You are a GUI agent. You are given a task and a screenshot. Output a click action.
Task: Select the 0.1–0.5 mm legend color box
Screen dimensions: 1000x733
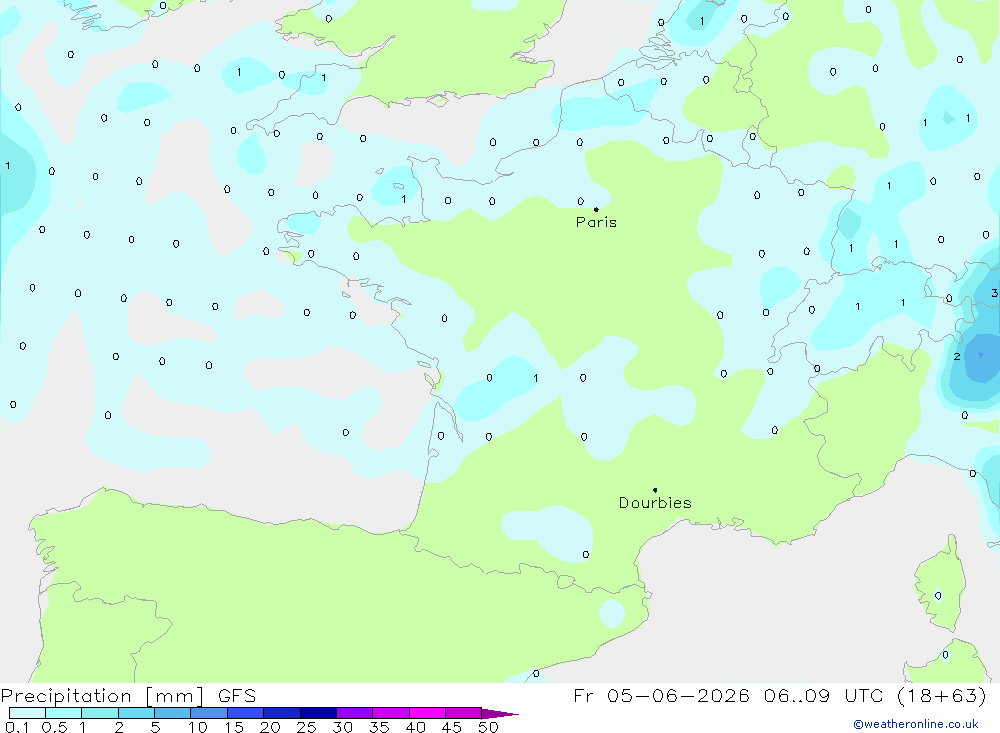[27, 713]
